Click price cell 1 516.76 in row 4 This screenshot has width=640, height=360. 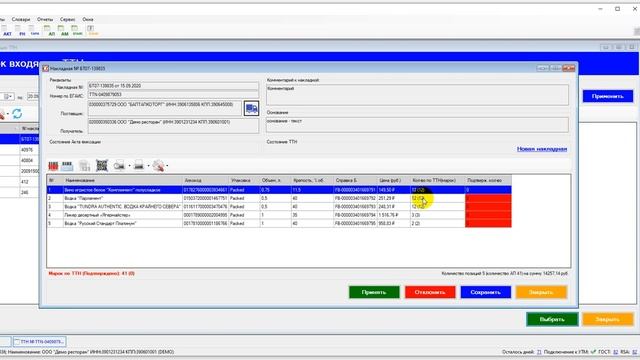(393, 215)
